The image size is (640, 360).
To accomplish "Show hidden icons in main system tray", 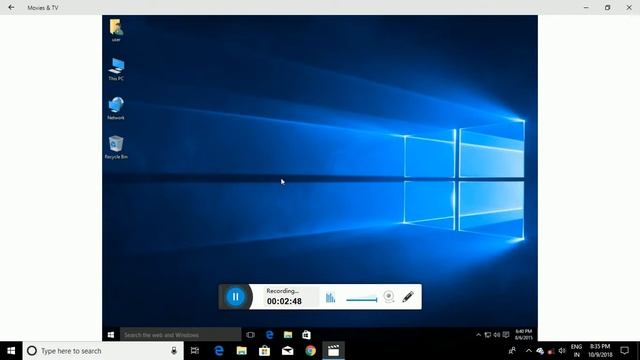I will [529, 351].
